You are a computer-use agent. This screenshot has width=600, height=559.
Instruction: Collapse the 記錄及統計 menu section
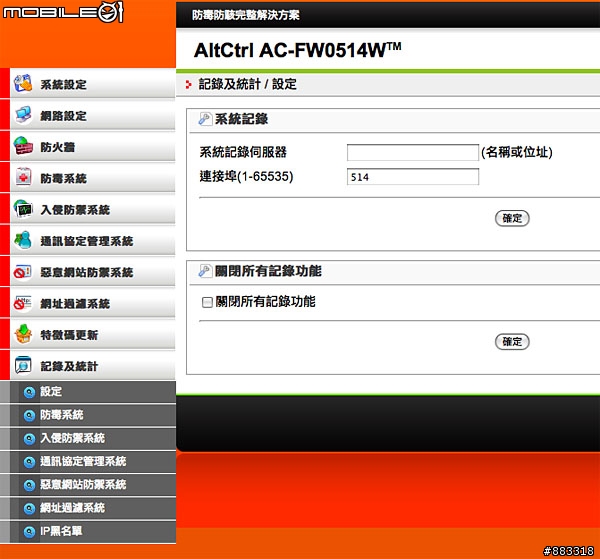click(x=93, y=366)
